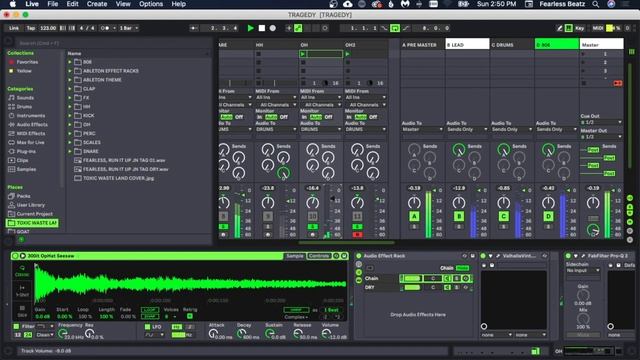Click the Tap tempo button
This screenshot has width=640, height=360.
(x=31, y=28)
